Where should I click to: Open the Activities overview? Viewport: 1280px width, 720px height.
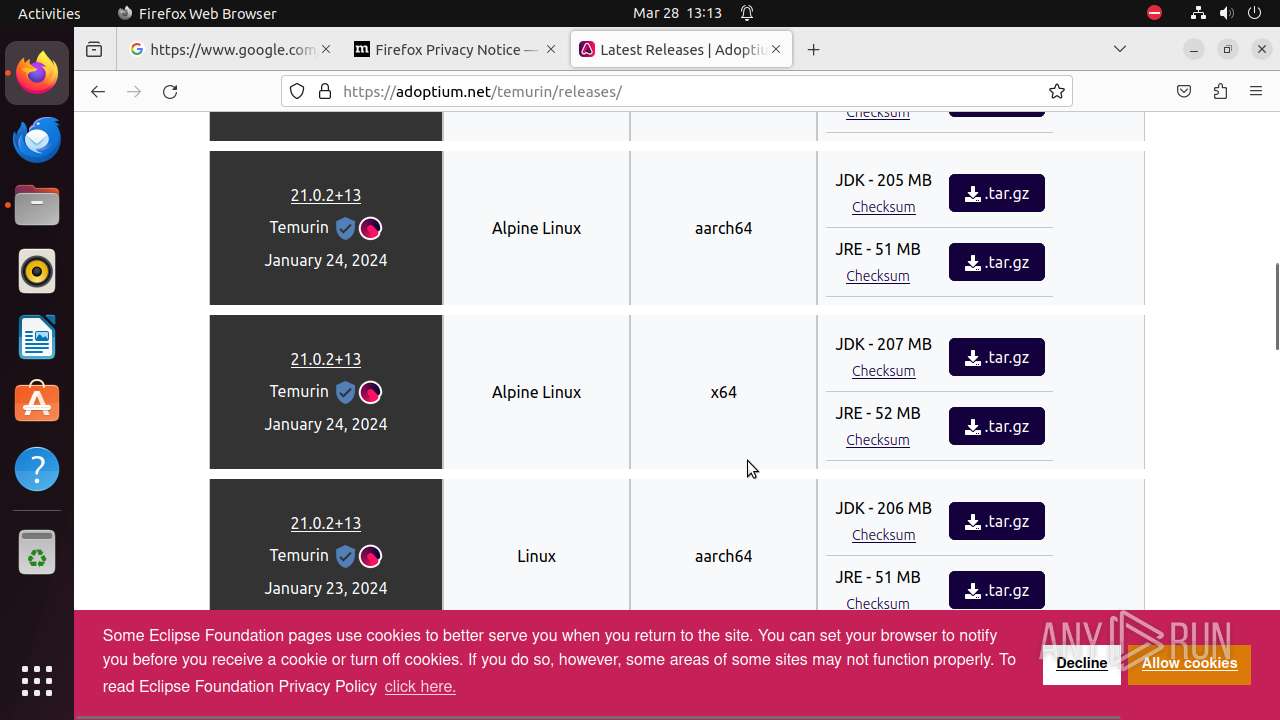[x=49, y=13]
